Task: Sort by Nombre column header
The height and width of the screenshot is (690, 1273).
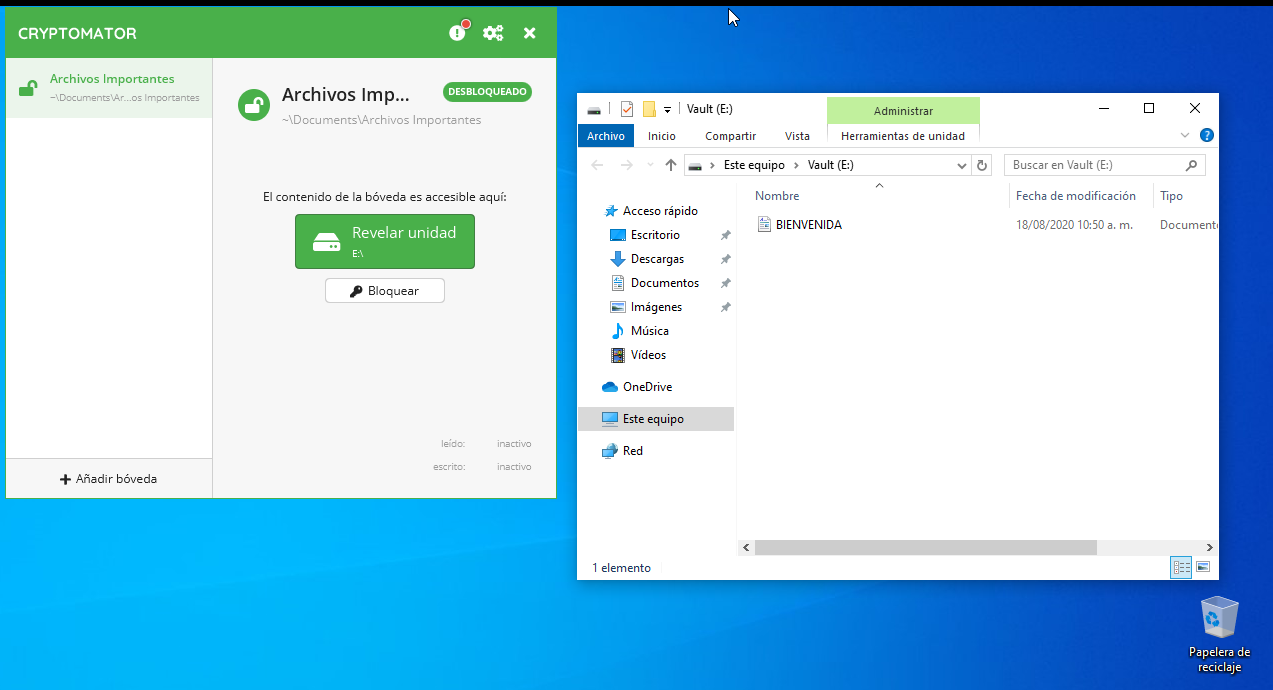Action: coord(777,196)
